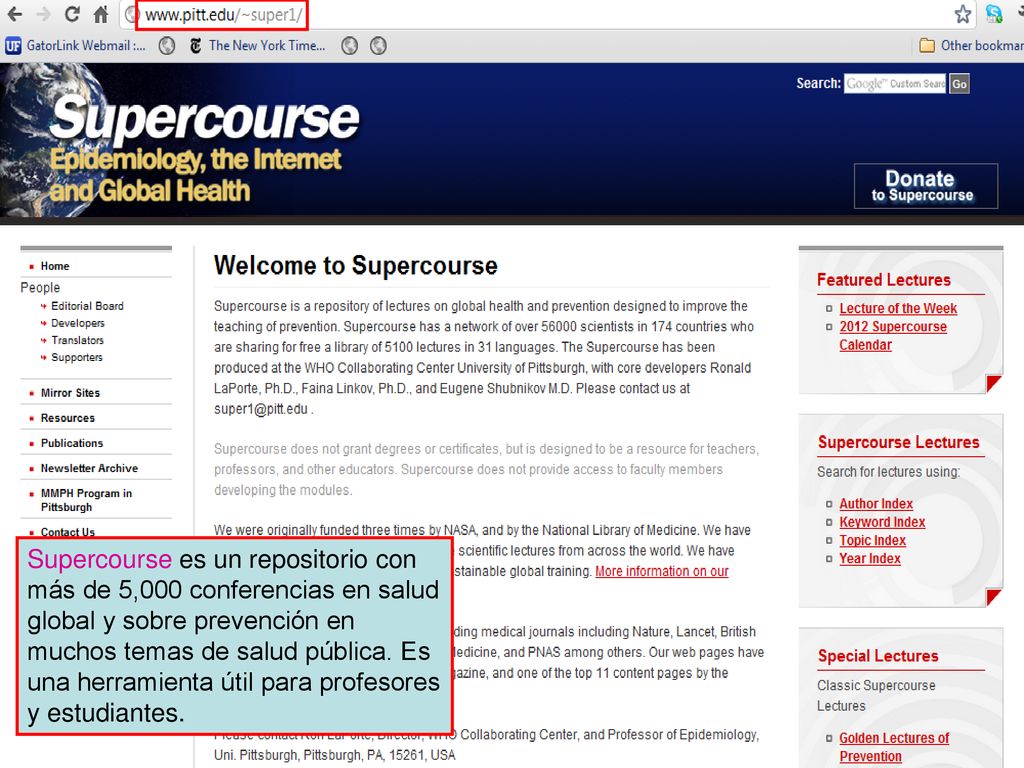Open the Developers link

[78, 323]
